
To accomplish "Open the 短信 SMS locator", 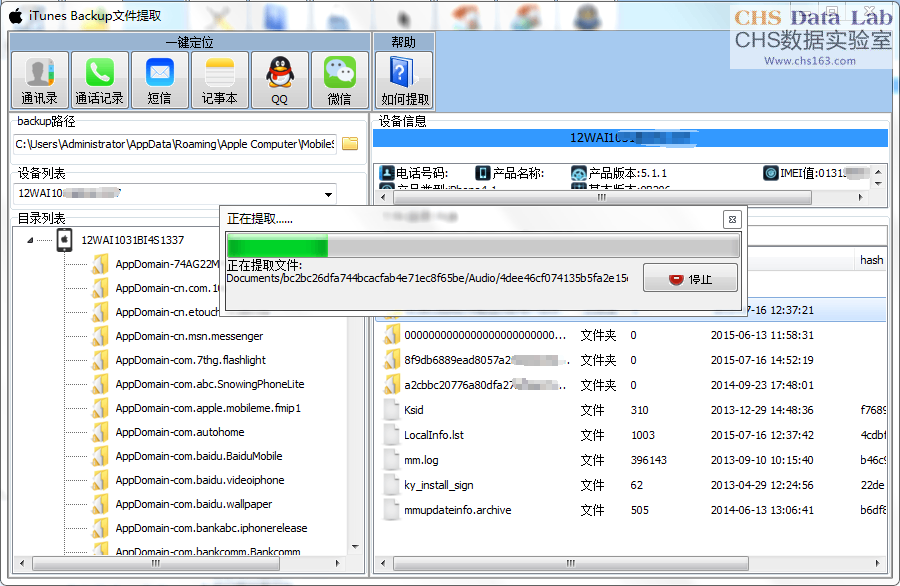I will pyautogui.click(x=160, y=80).
